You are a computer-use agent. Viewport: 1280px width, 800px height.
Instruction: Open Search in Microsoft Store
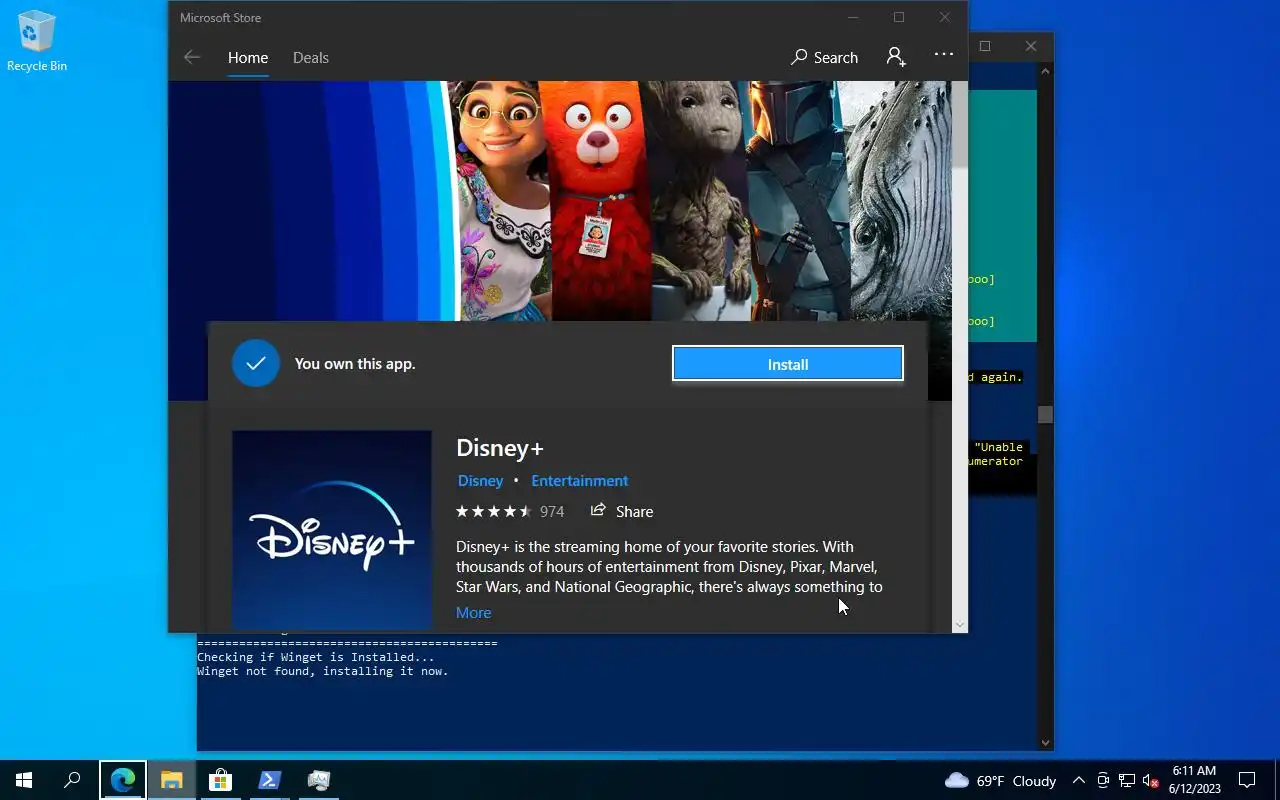tap(825, 57)
